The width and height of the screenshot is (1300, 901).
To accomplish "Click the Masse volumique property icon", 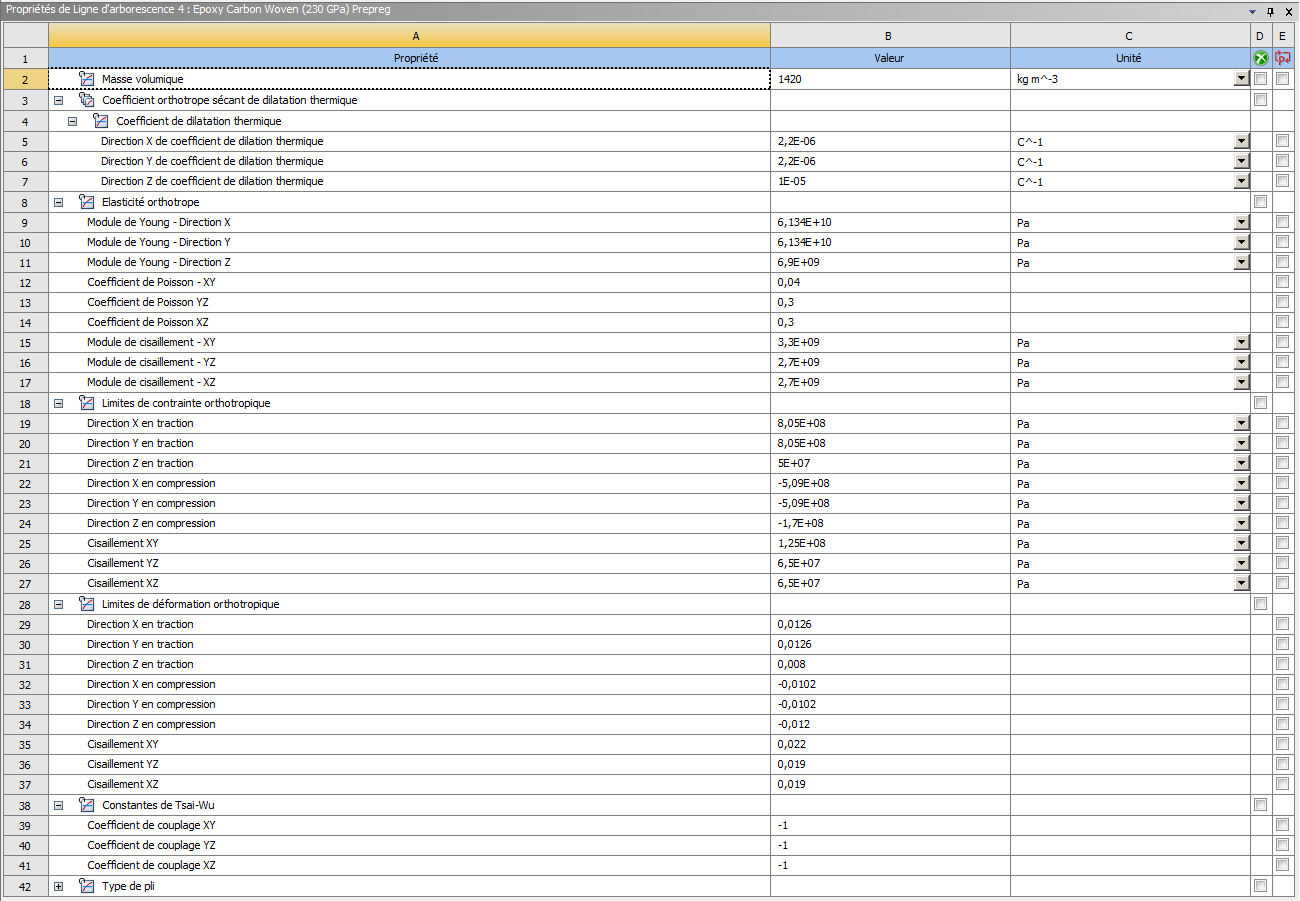I will pyautogui.click(x=87, y=79).
